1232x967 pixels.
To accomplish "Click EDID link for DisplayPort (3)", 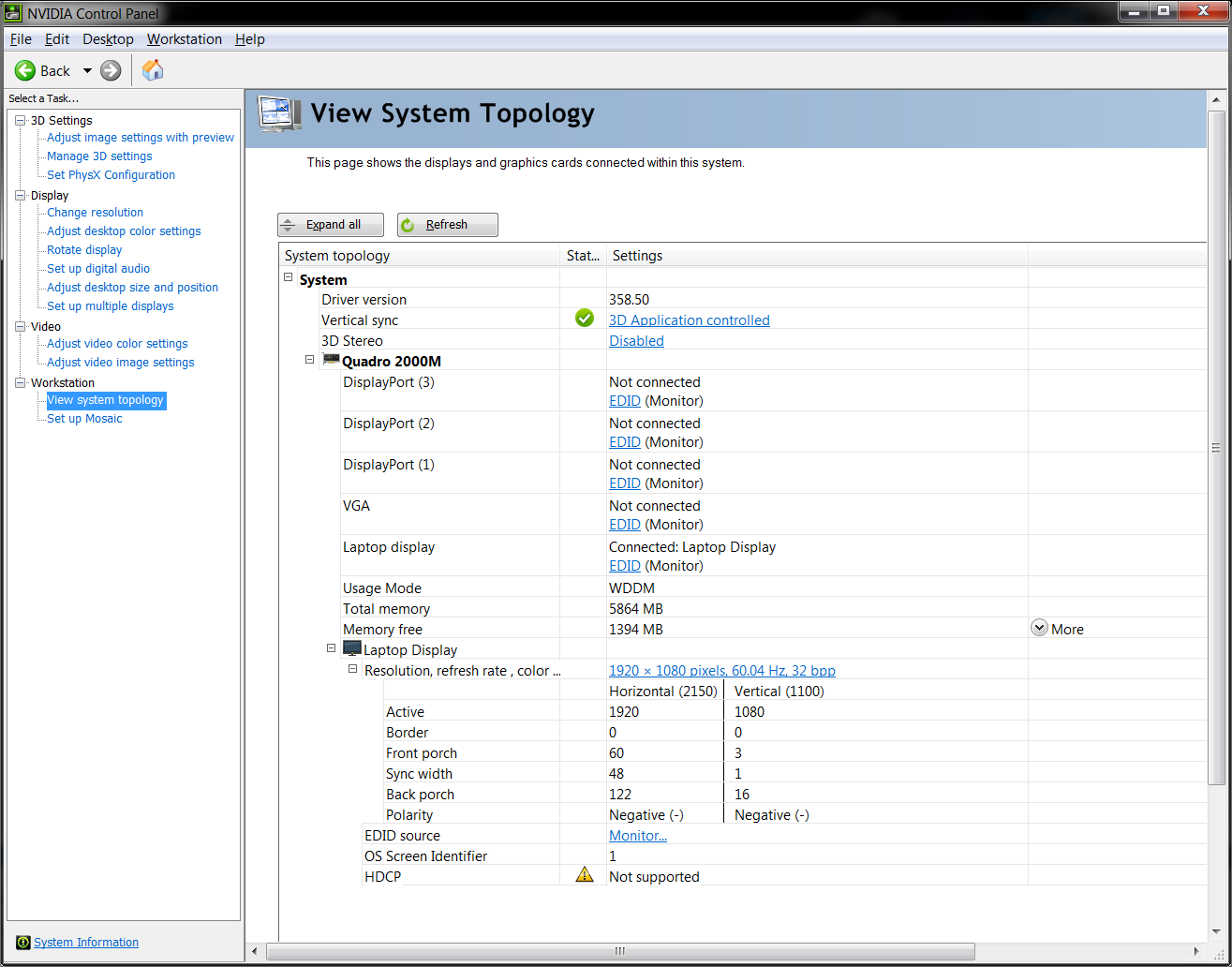I will [625, 401].
